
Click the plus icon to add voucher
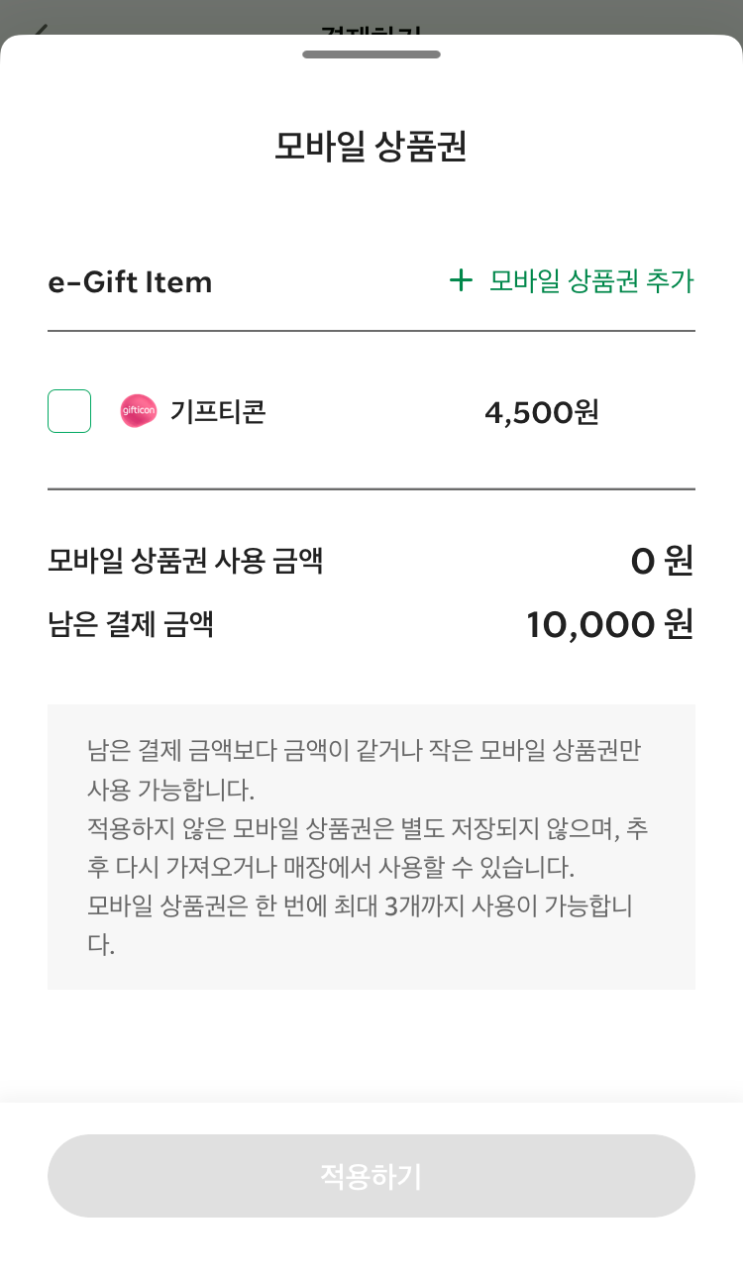point(460,281)
